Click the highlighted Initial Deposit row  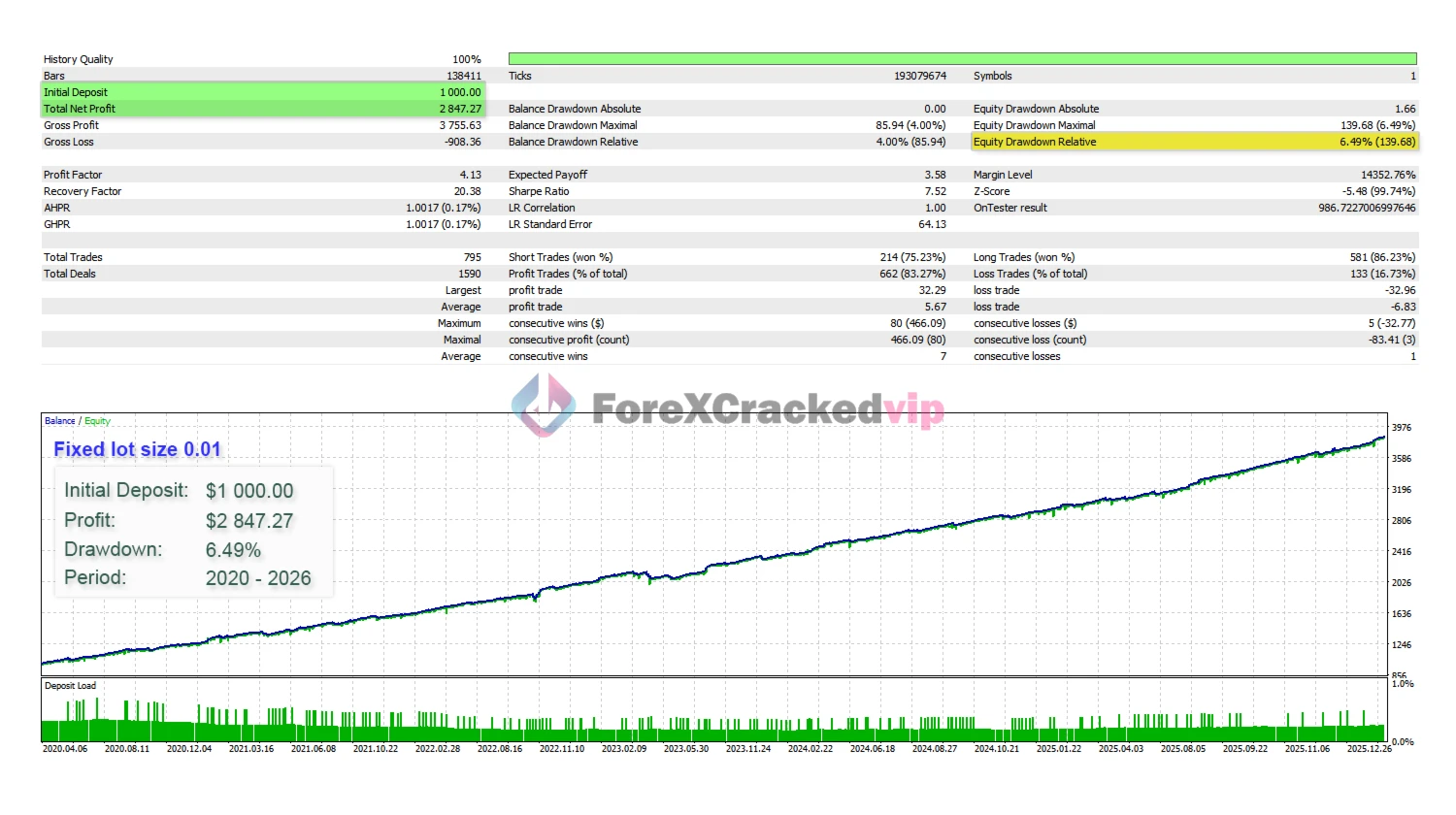262,92
